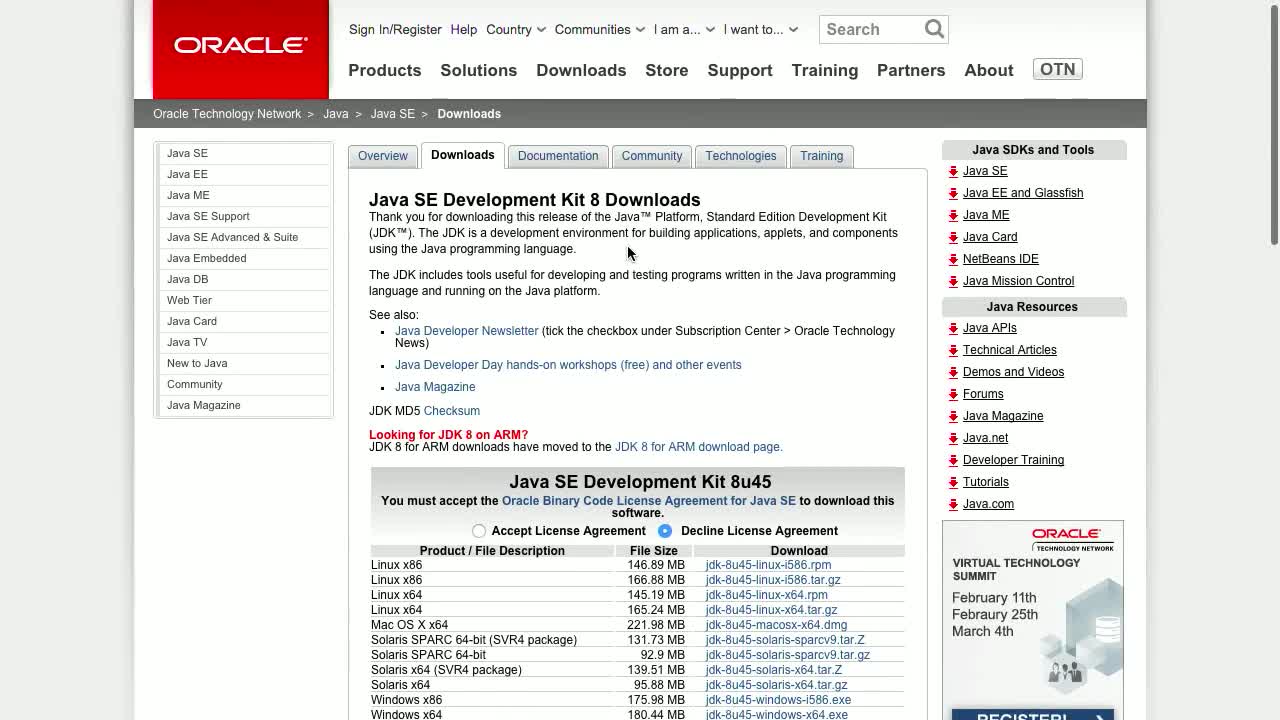The height and width of the screenshot is (720, 1280).
Task: Click the red arrow icon beside Java Card
Action: point(953,237)
